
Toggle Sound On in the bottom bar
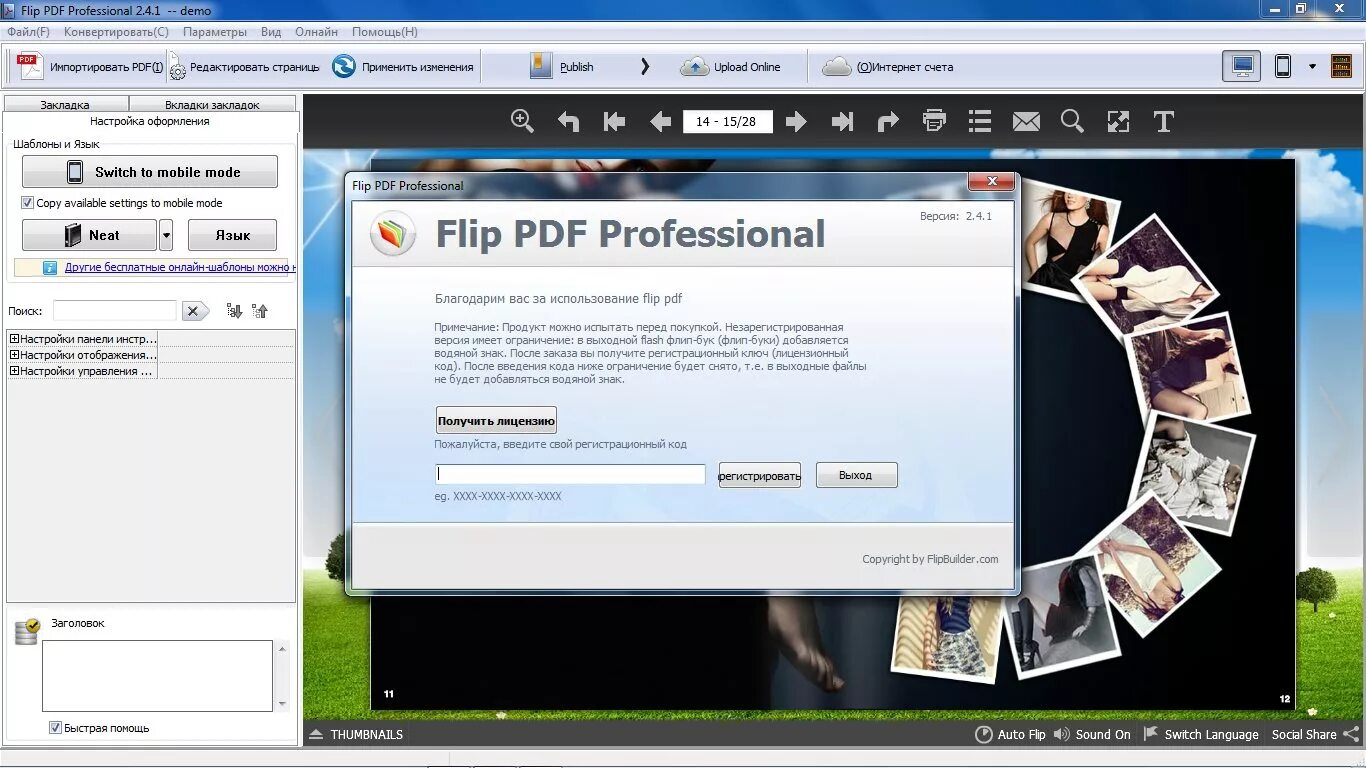(x=1091, y=734)
